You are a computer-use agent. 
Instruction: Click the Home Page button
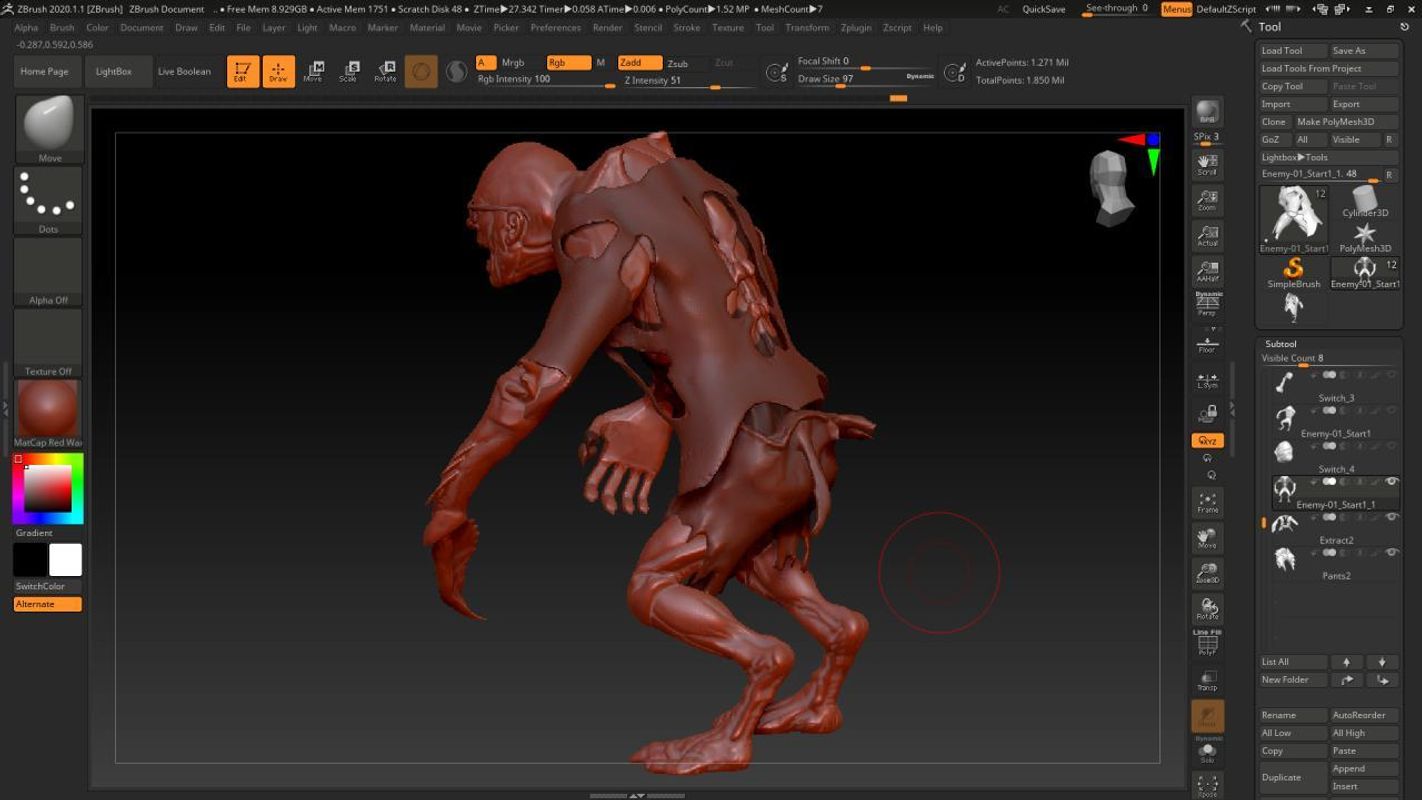[45, 72]
